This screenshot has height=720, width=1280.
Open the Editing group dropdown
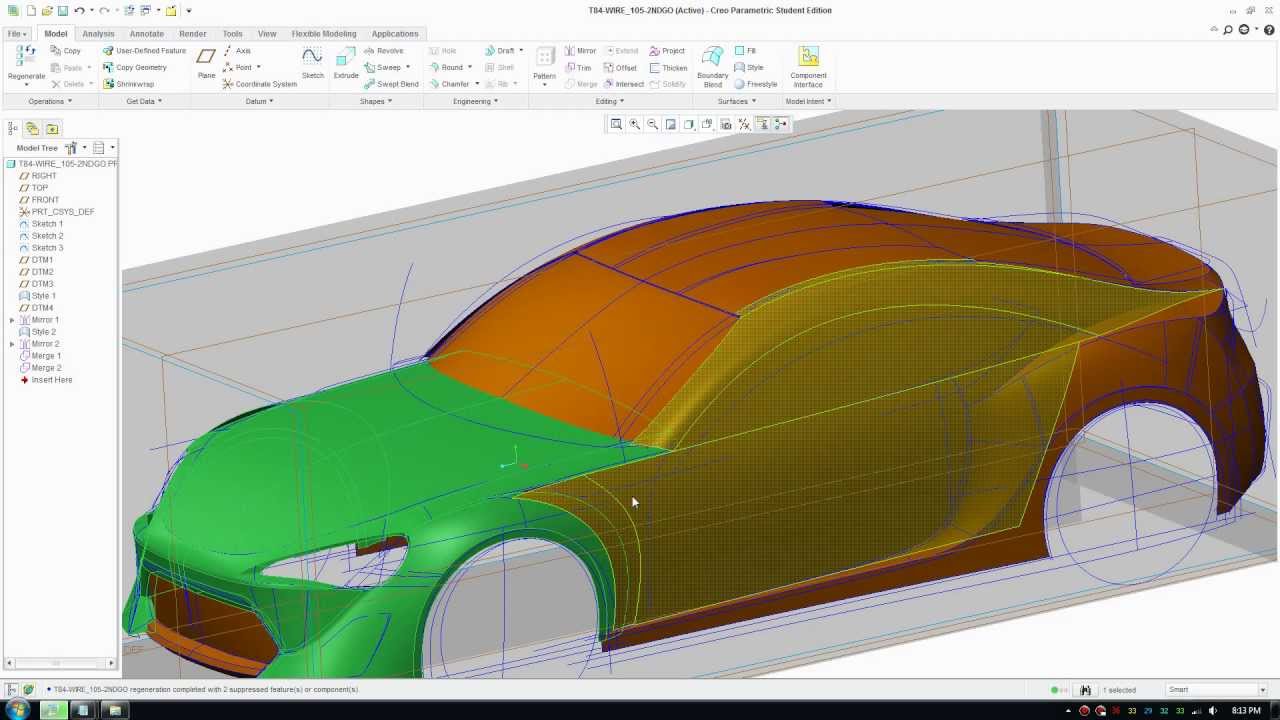coord(610,101)
